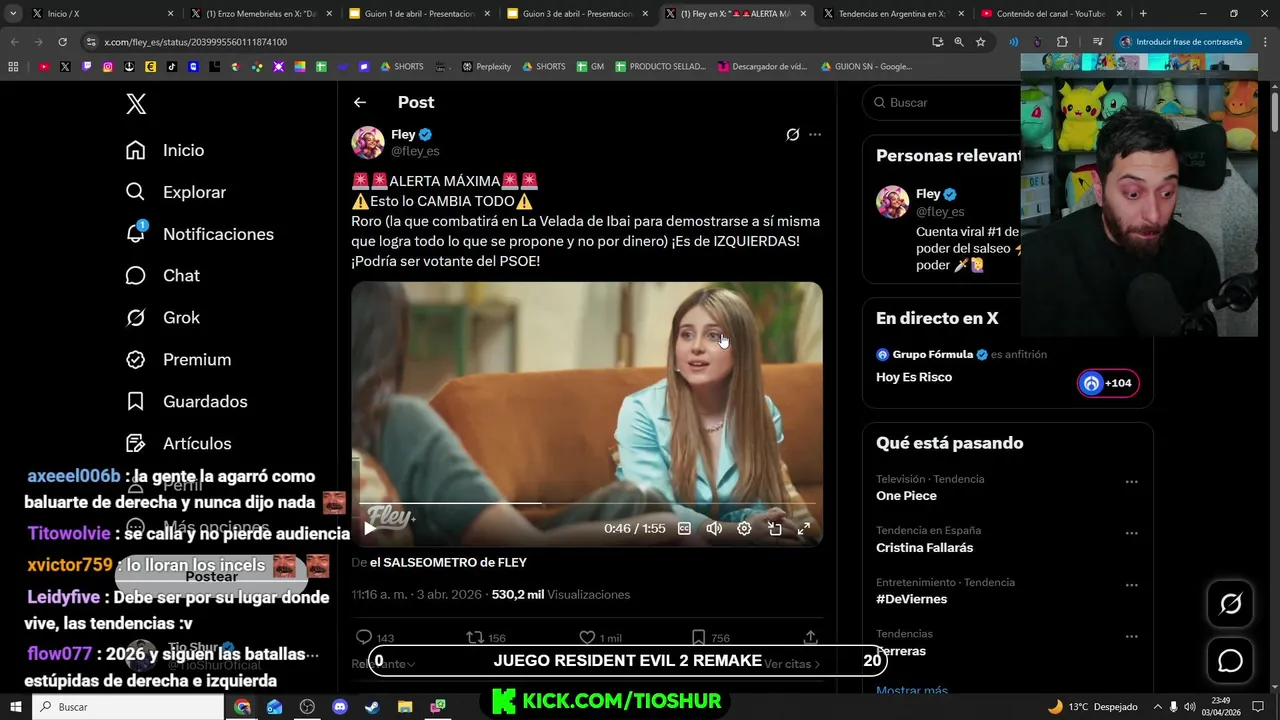This screenshot has height=720, width=1280.
Task: Seek on the video progress bar
Action: pos(587,503)
